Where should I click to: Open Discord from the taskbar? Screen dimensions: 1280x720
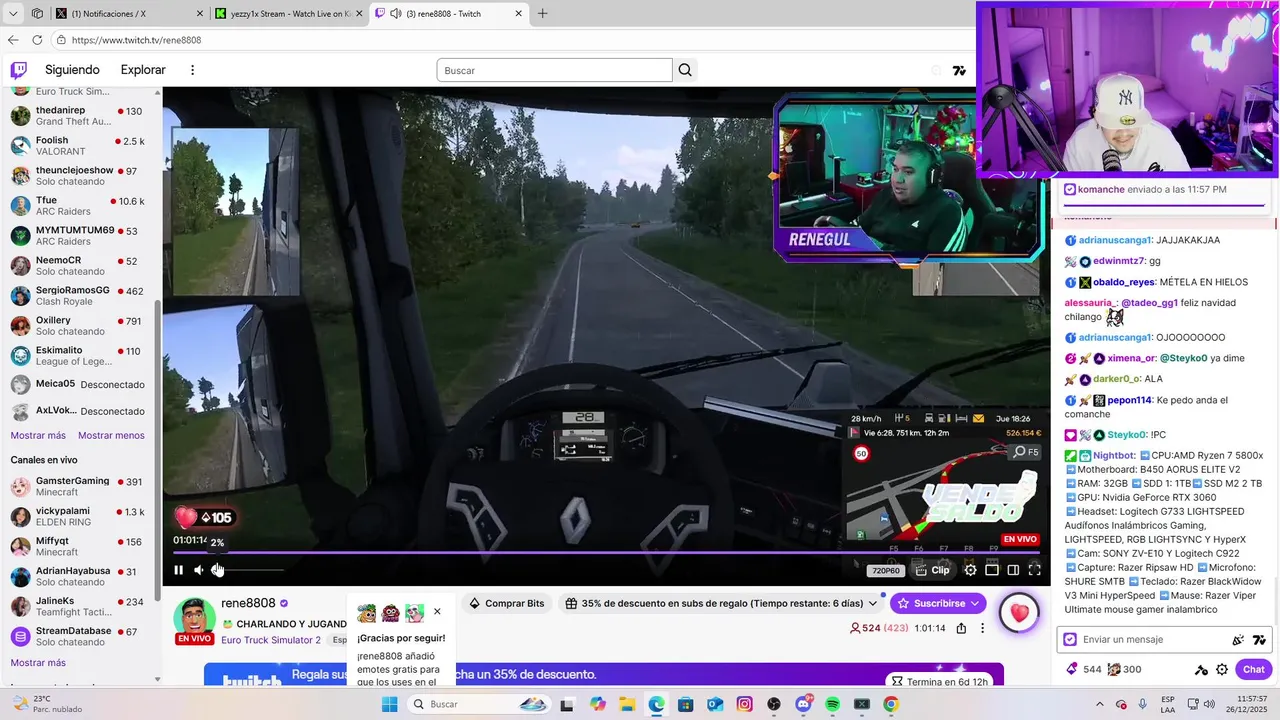click(x=803, y=704)
